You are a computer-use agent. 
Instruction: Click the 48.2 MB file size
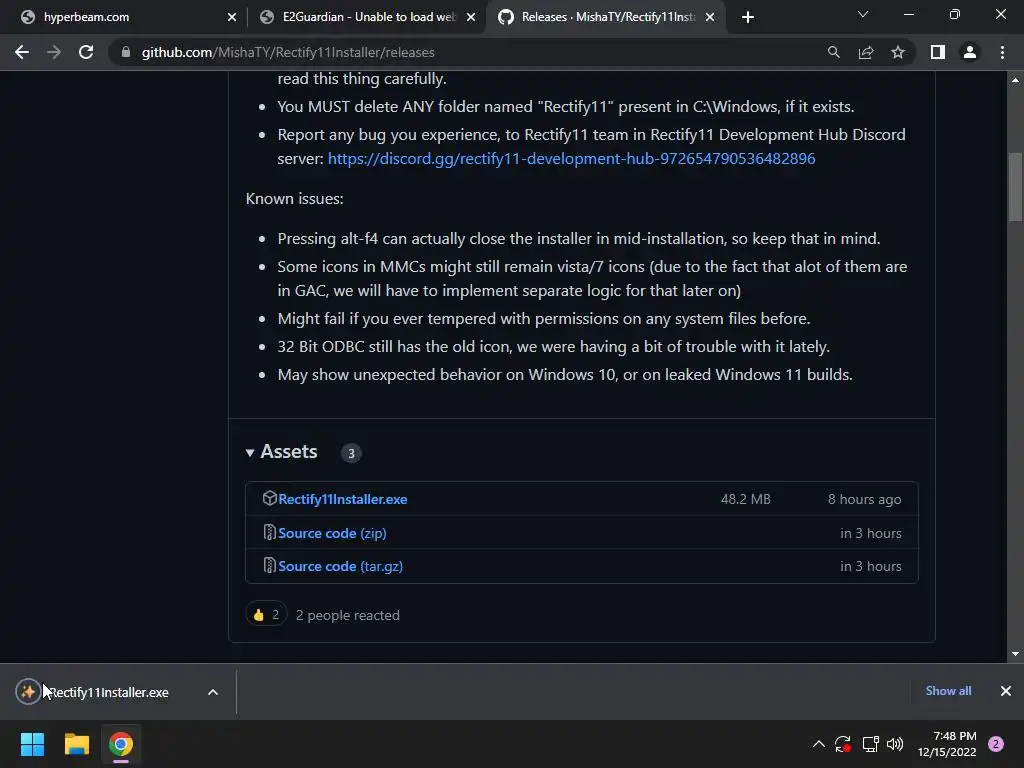[x=745, y=499]
